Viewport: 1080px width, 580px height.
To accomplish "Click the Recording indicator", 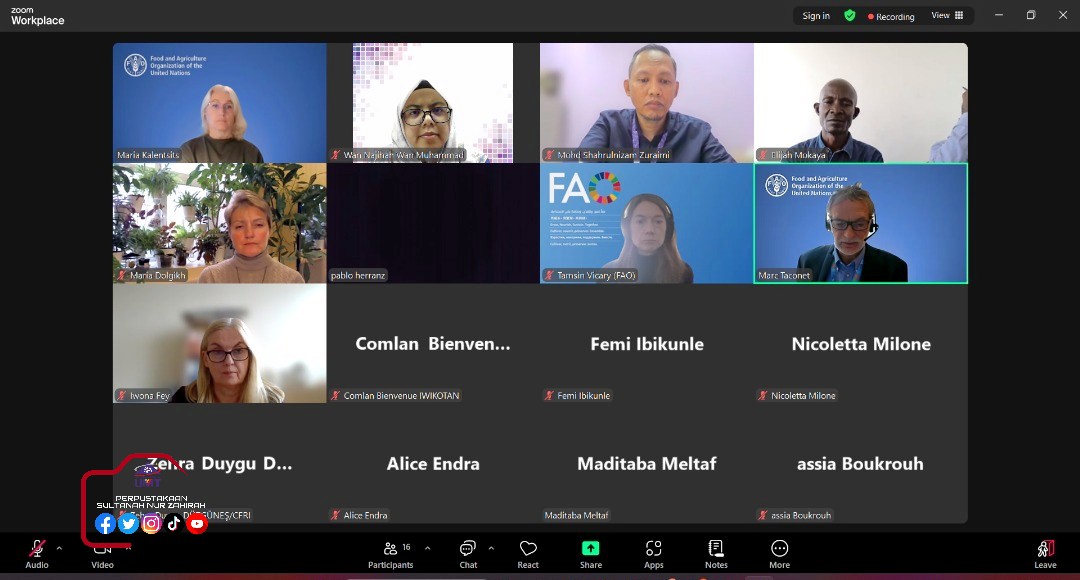I will [891, 16].
